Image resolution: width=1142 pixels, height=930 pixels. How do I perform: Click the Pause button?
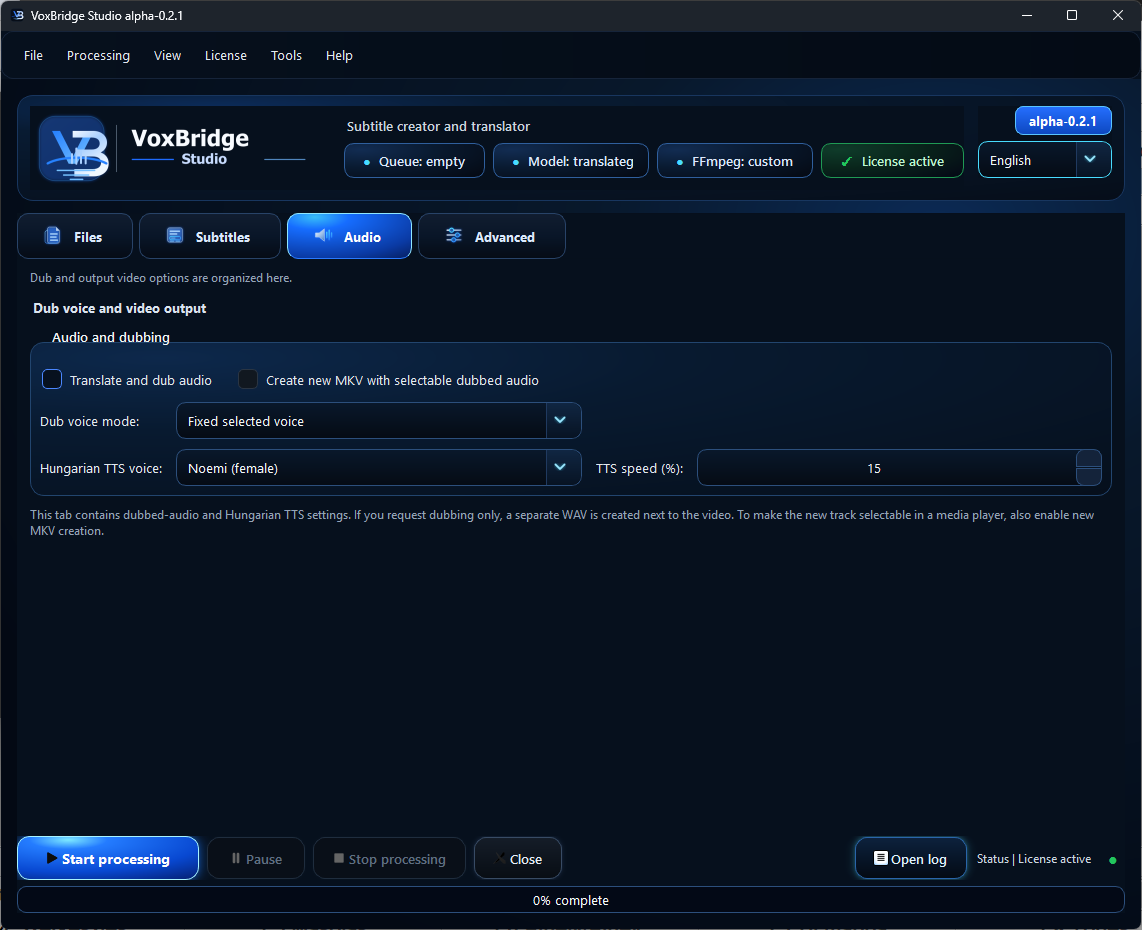pyautogui.click(x=256, y=858)
